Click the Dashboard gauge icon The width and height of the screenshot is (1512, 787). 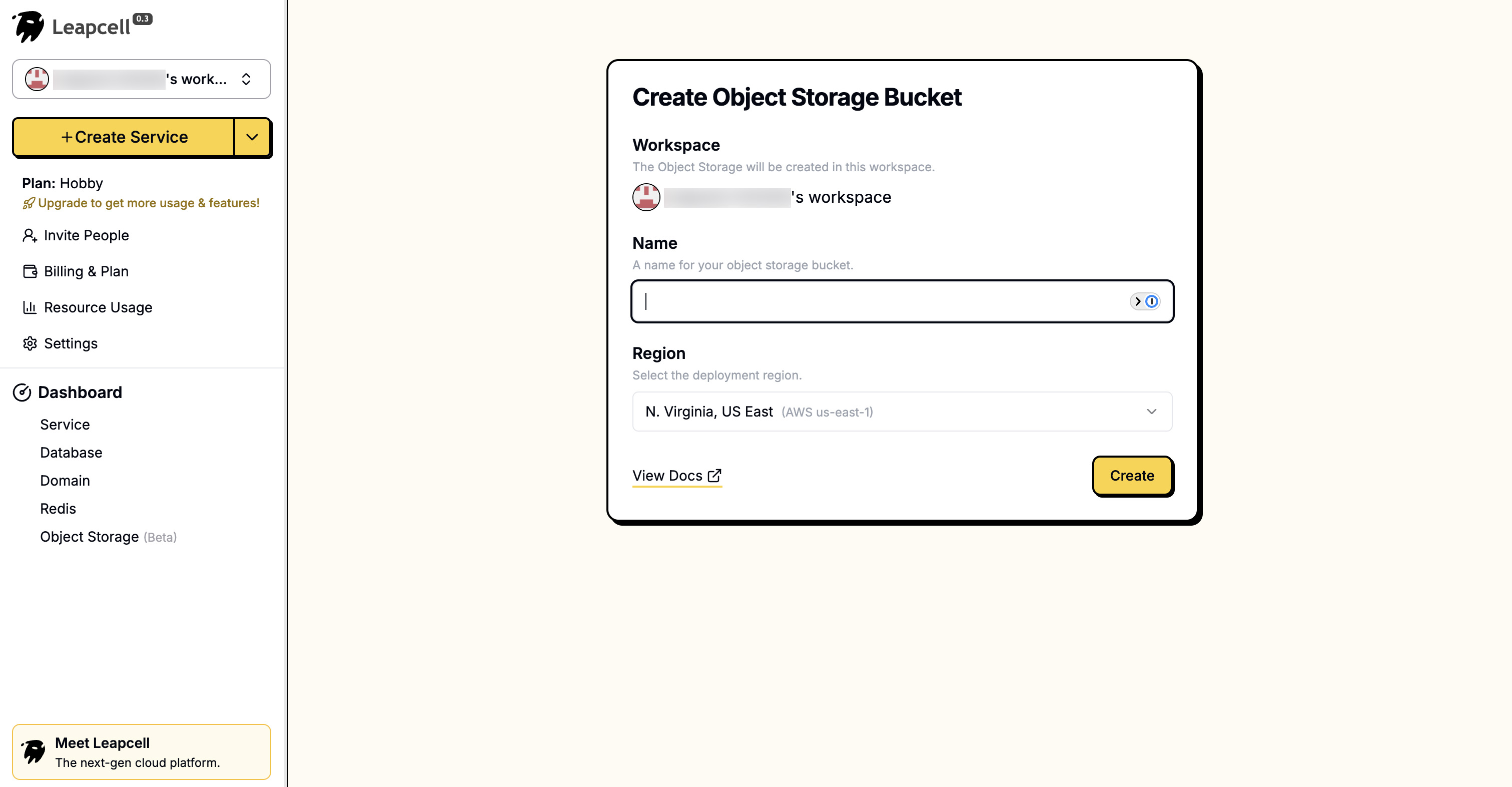pos(23,392)
